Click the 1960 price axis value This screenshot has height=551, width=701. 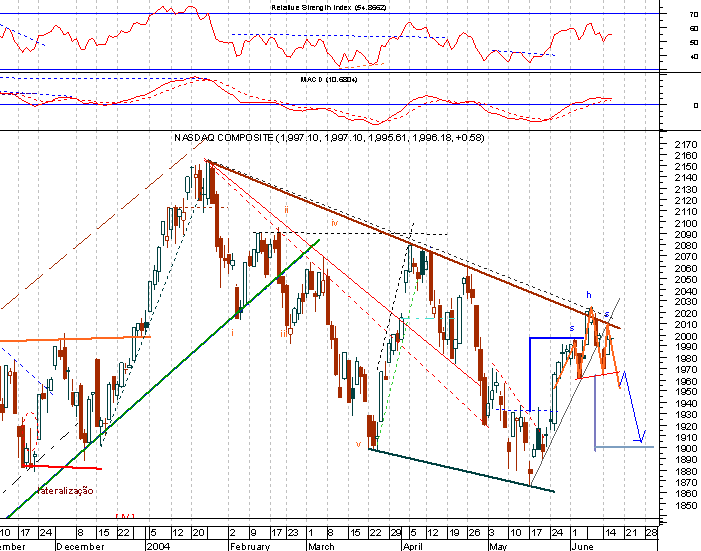click(x=685, y=381)
